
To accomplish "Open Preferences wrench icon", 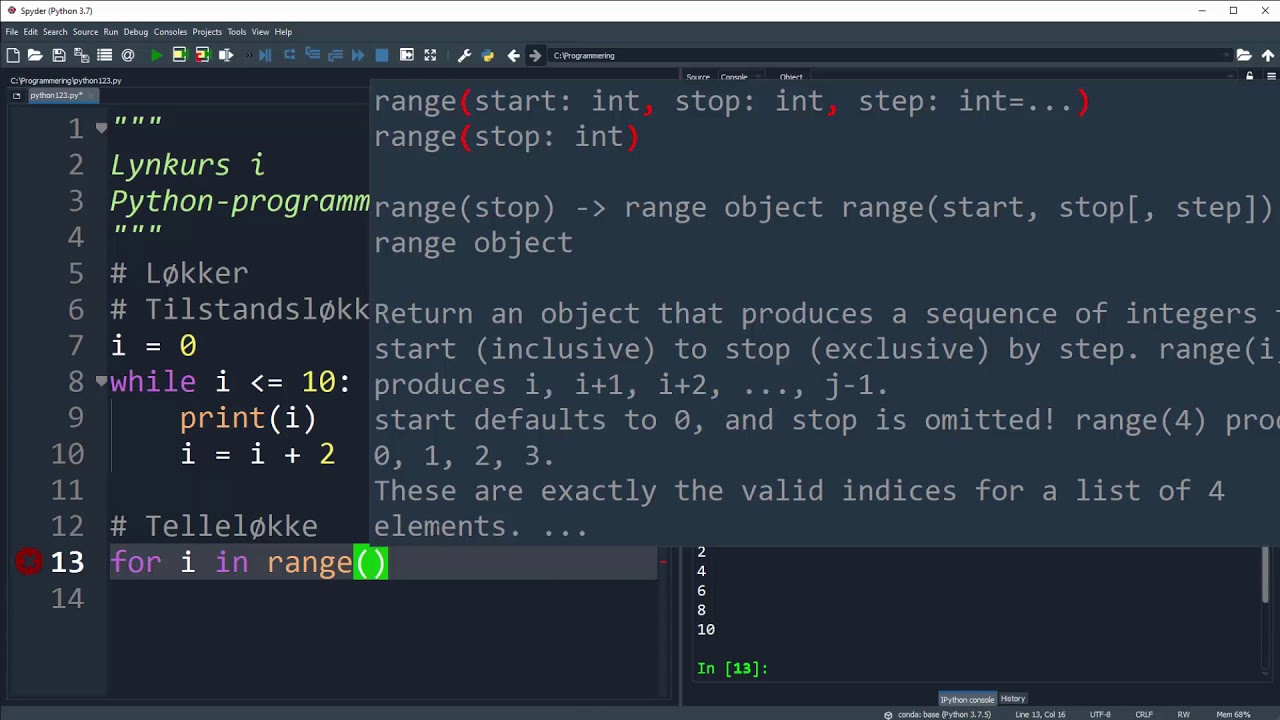I will (464, 55).
